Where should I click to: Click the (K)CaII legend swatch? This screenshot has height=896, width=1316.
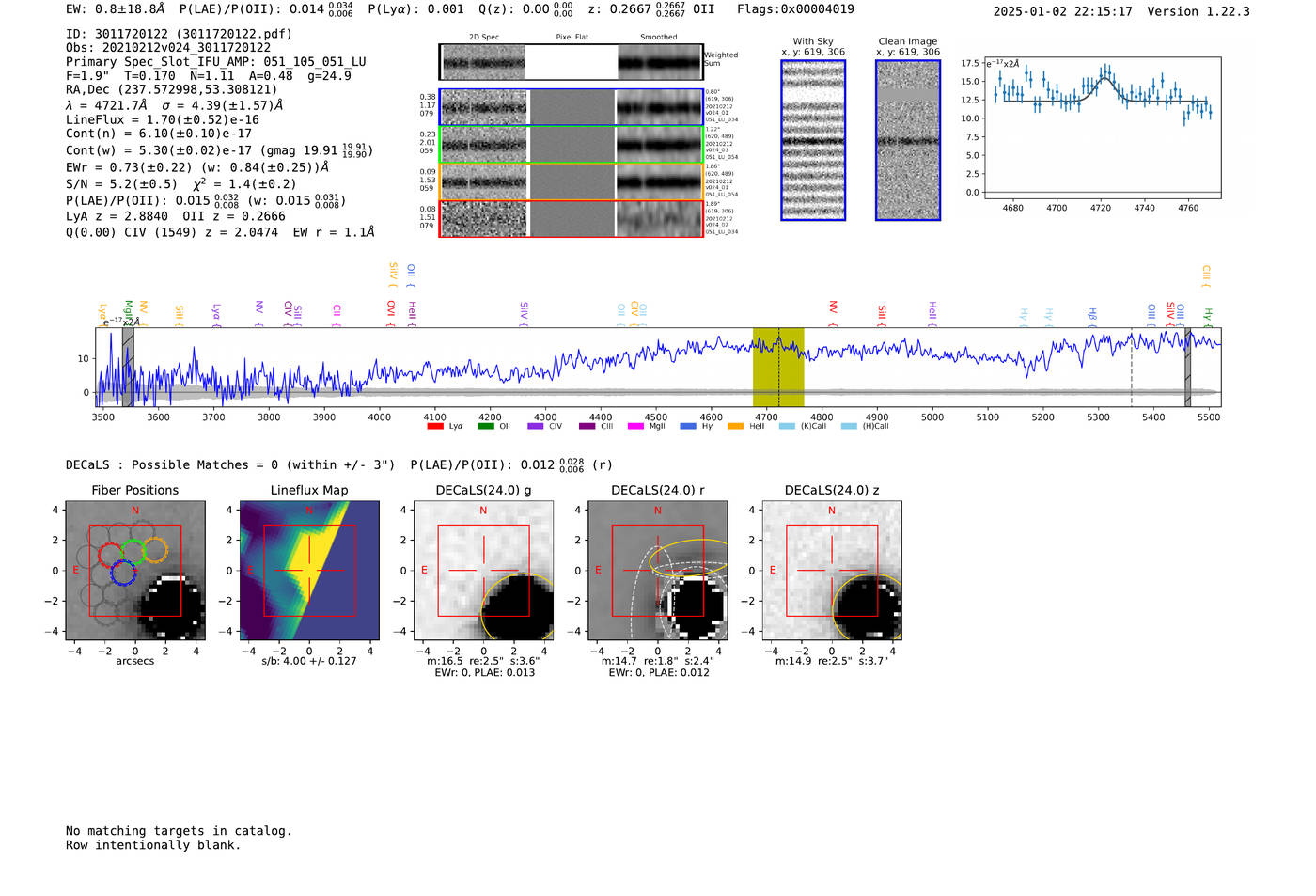(787, 426)
